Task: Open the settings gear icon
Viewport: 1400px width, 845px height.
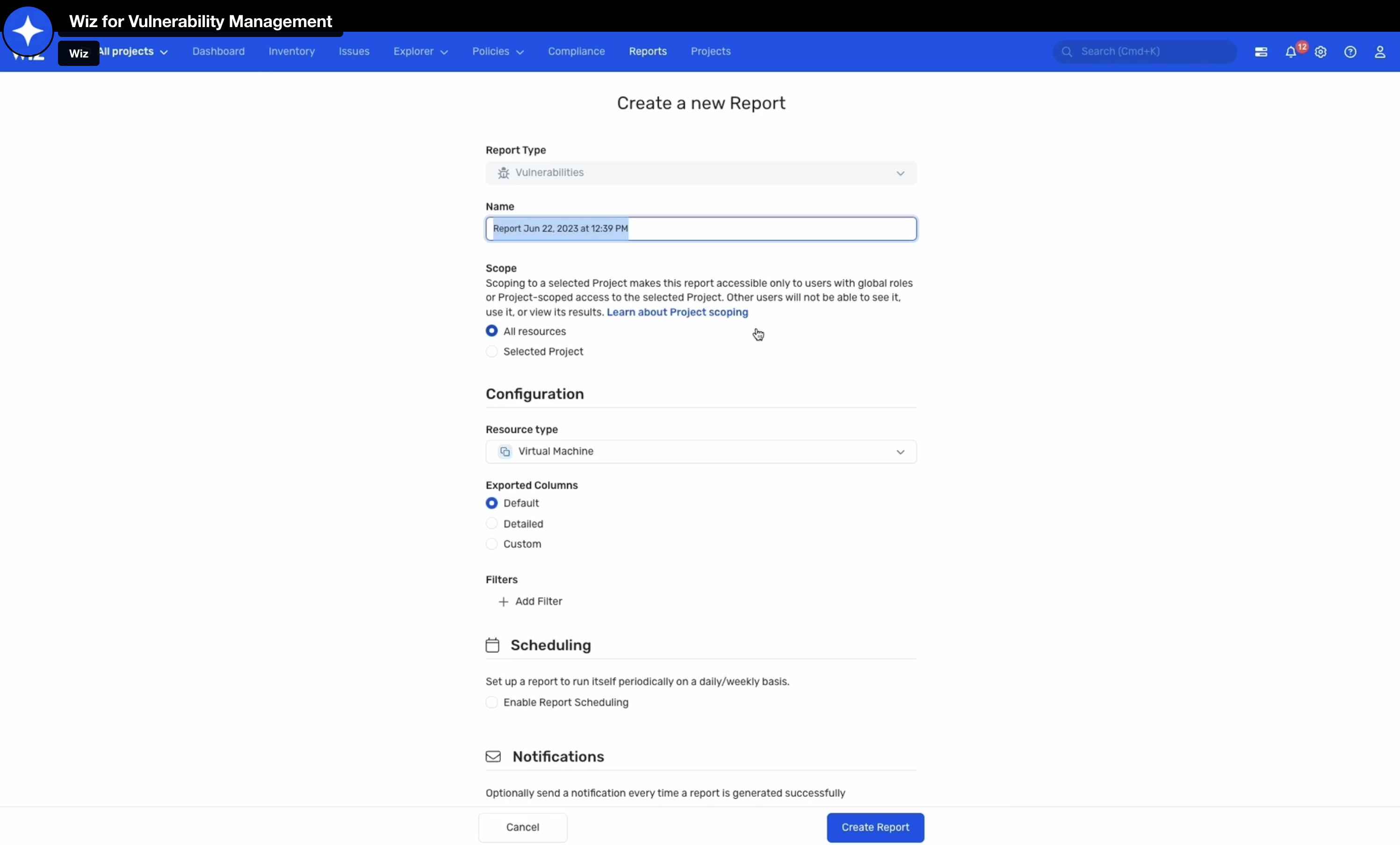Action: pos(1321,52)
